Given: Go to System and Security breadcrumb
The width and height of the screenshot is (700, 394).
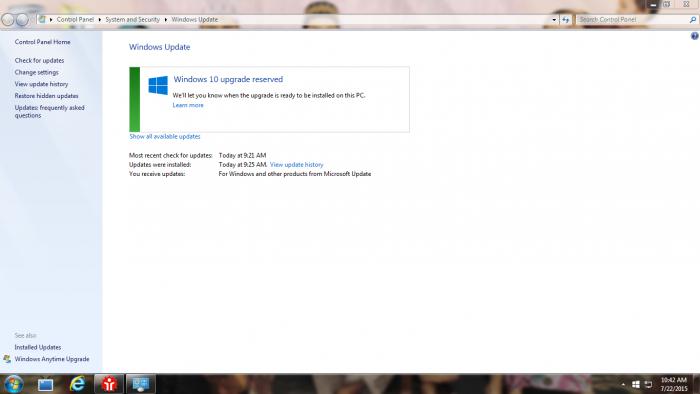Looking at the screenshot, I should (x=133, y=20).
